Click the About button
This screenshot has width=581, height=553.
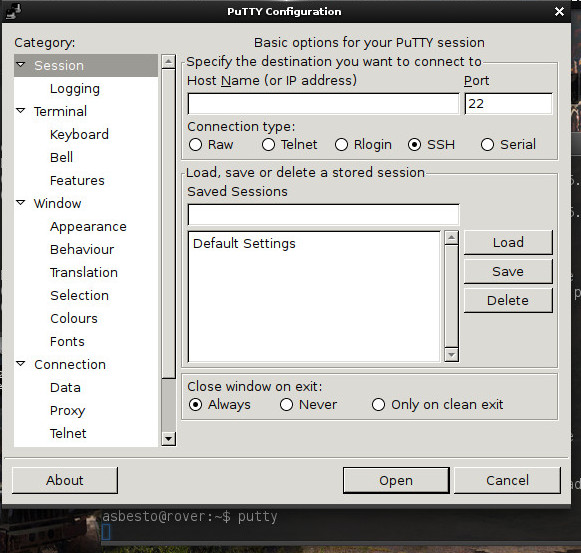tap(65, 480)
